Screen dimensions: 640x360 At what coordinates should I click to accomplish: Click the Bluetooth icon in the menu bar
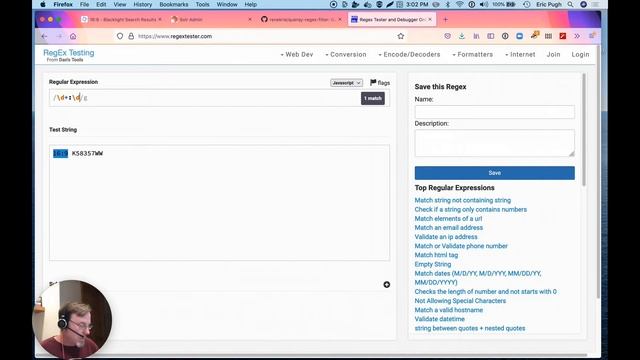coord(448,4)
